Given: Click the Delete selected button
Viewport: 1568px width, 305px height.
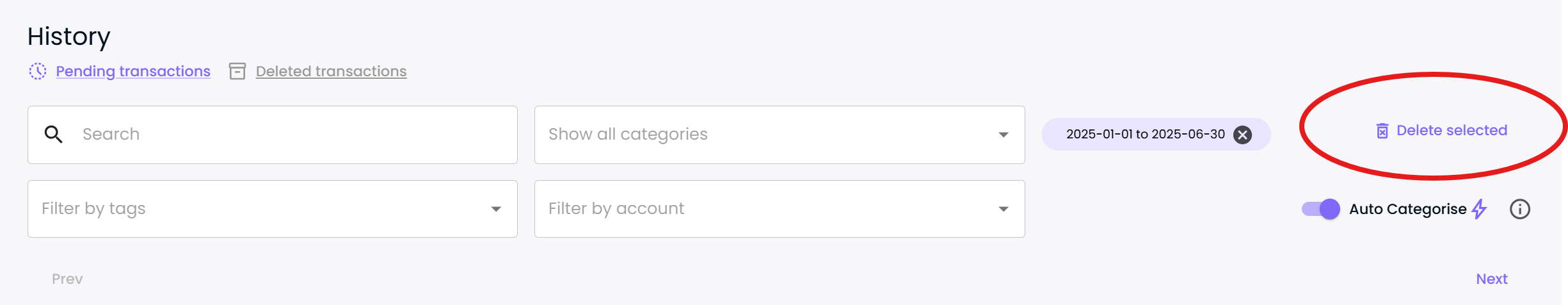Looking at the screenshot, I should 1442,131.
